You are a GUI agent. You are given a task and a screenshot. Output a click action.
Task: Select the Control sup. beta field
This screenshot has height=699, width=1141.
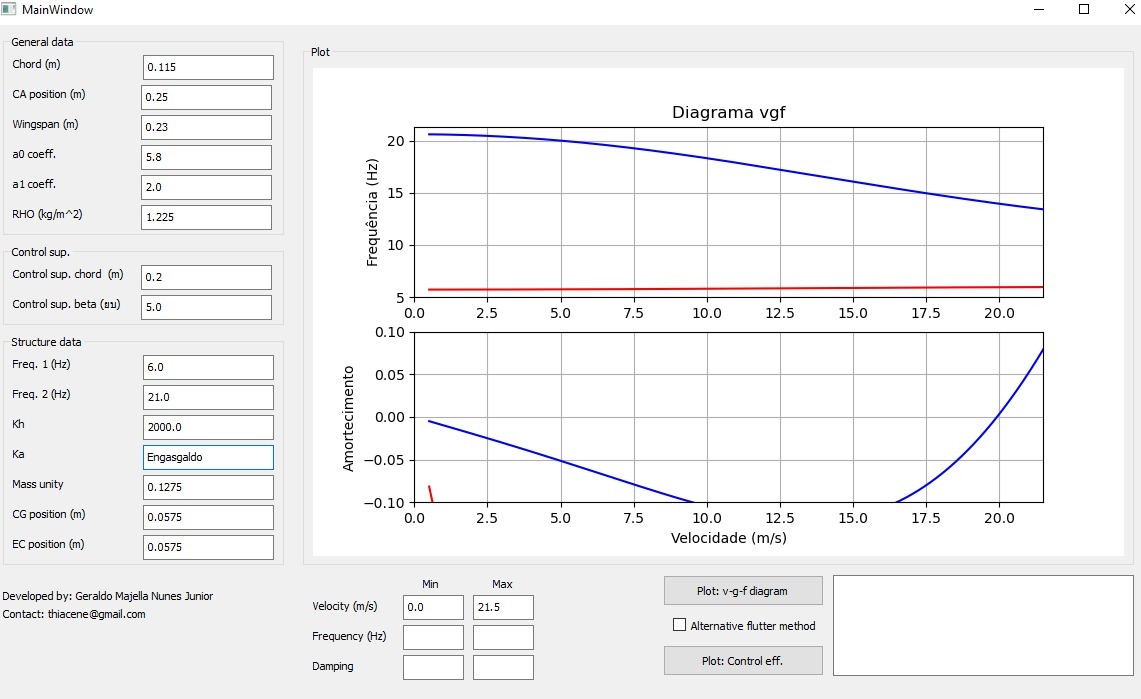coord(206,307)
